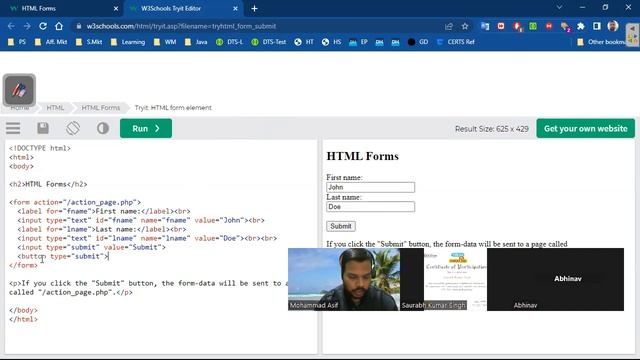Open the Learning bookmarks folder
Viewport: 640px width, 360px height.
coord(128,42)
